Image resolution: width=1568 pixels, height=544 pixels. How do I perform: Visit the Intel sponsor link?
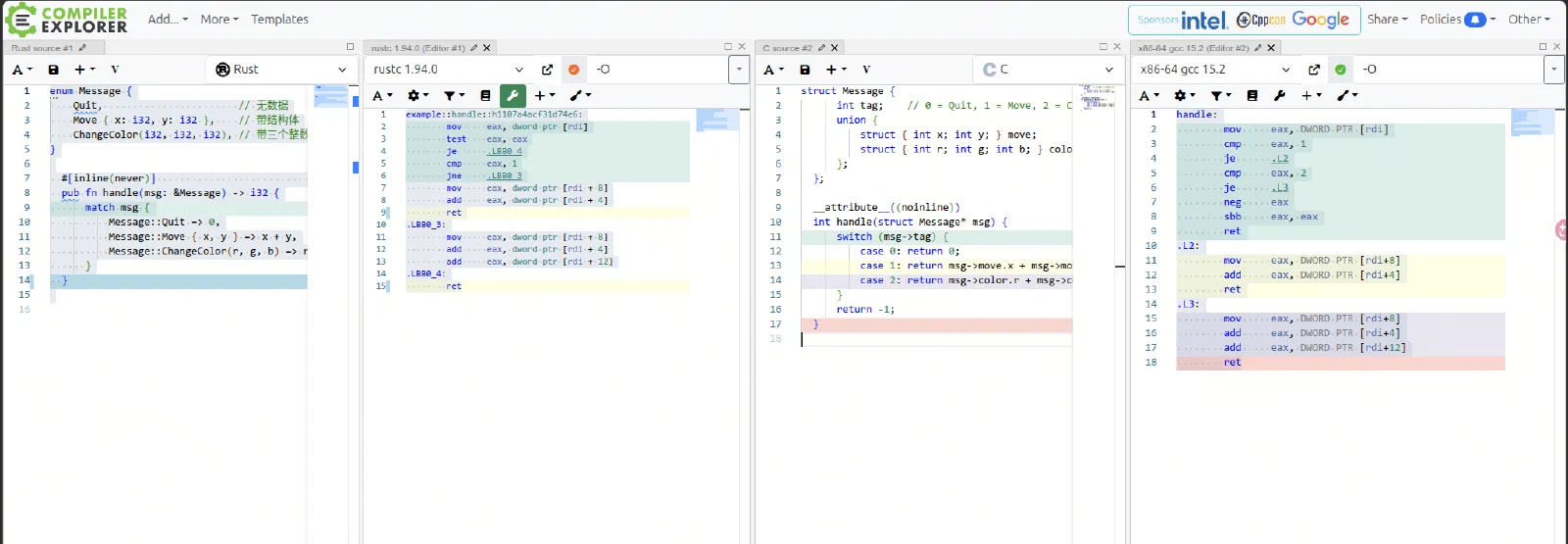[1204, 20]
